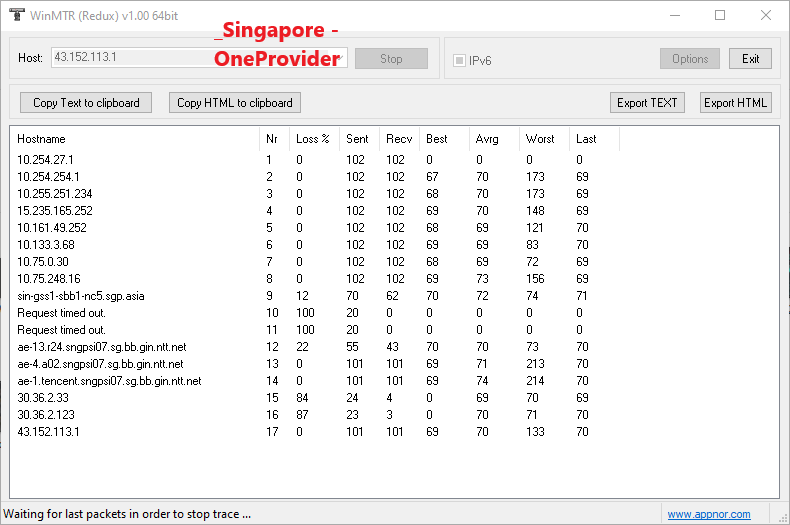
Task: Select the 10.161.49.252 hop row
Action: 315,228
